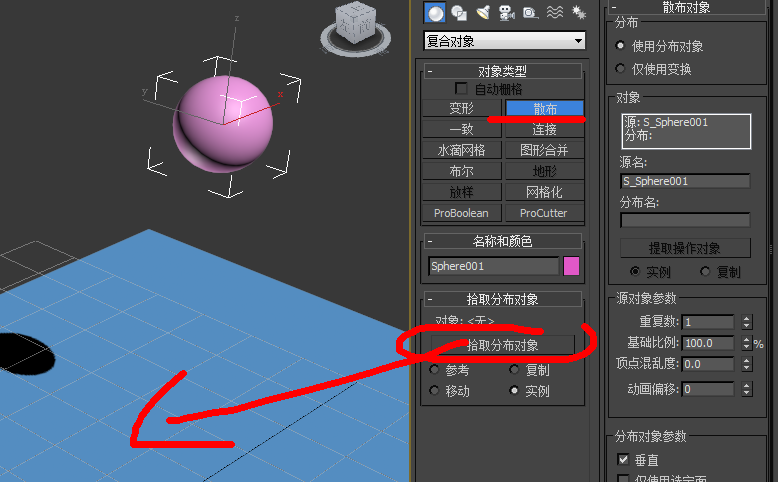Select the Lights category icon
Image resolution: width=778 pixels, height=482 pixels.
tap(483, 12)
